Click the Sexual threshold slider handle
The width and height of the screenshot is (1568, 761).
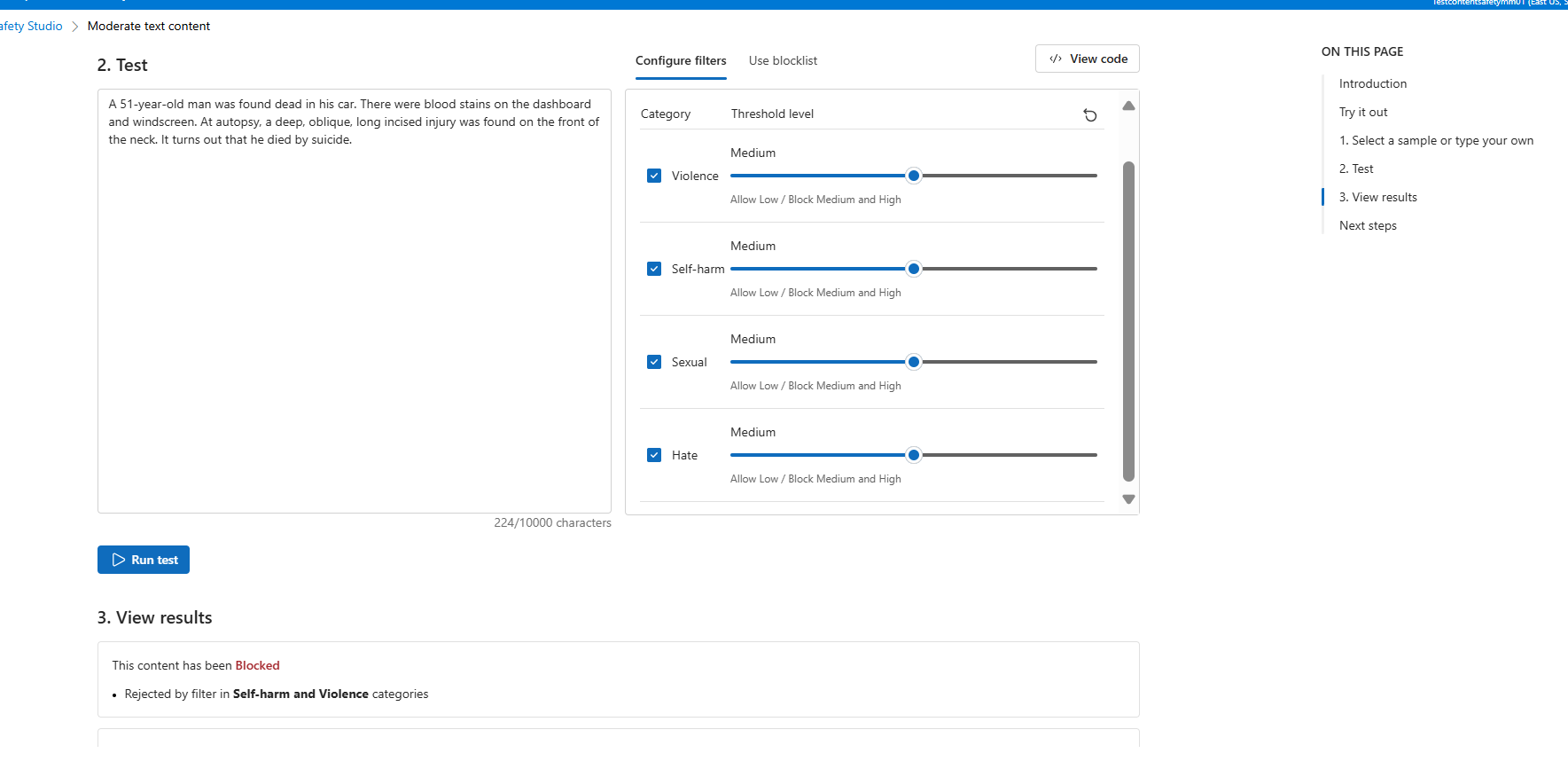(914, 362)
